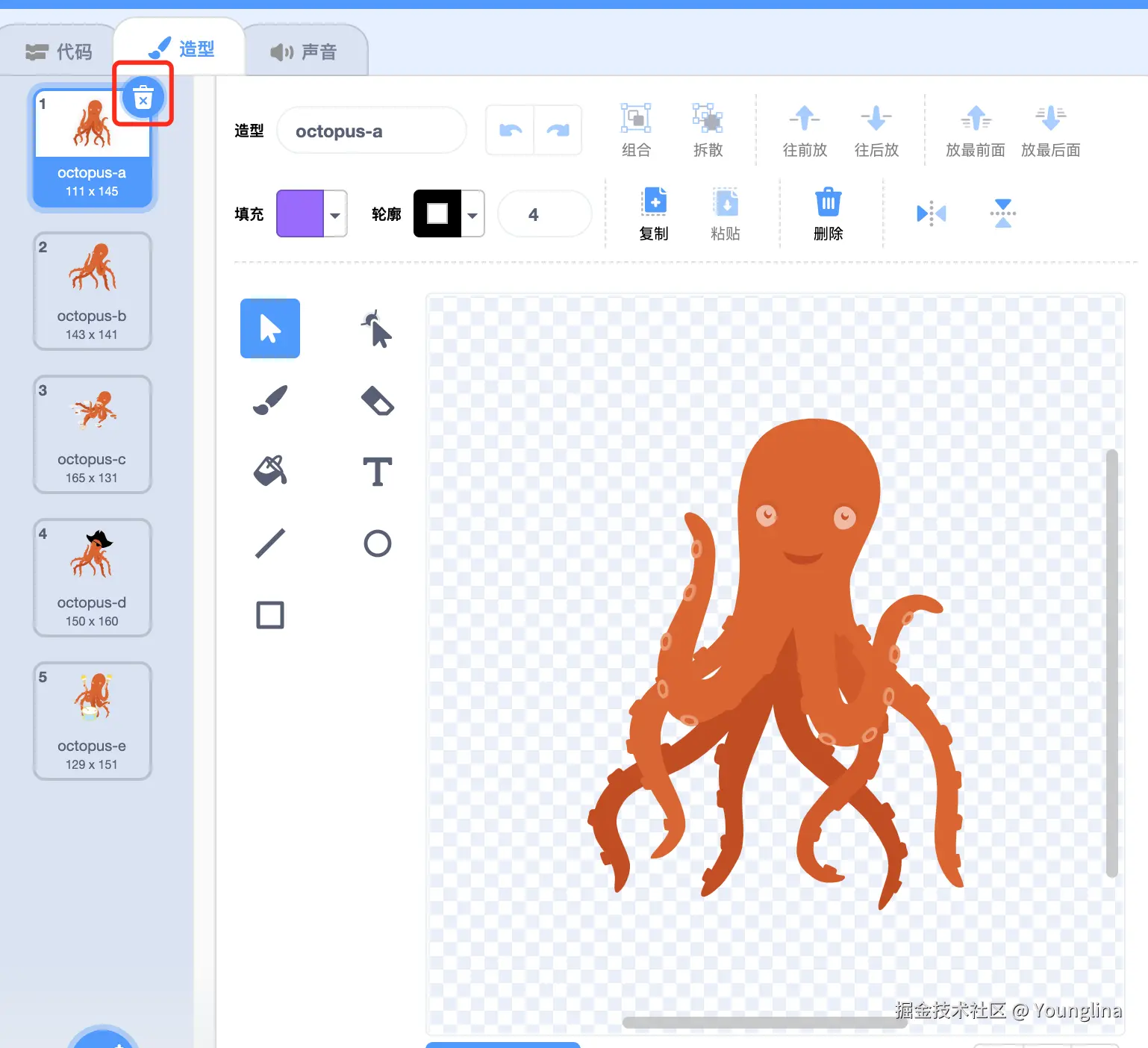Click the octopus drawing on the canvas
This screenshot has width=1148, height=1048.
(776, 664)
